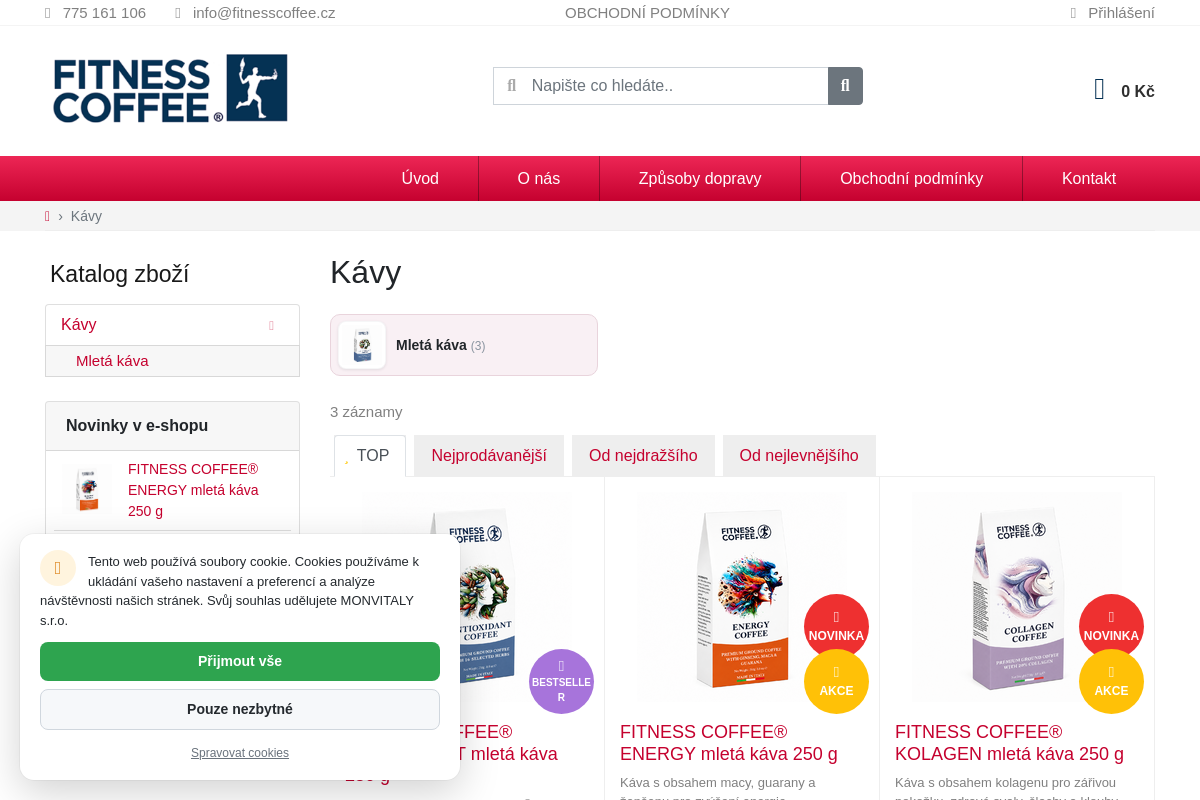The image size is (1200, 800).
Task: Click the Fitness Coffee logo
Action: pyautogui.click(x=170, y=89)
